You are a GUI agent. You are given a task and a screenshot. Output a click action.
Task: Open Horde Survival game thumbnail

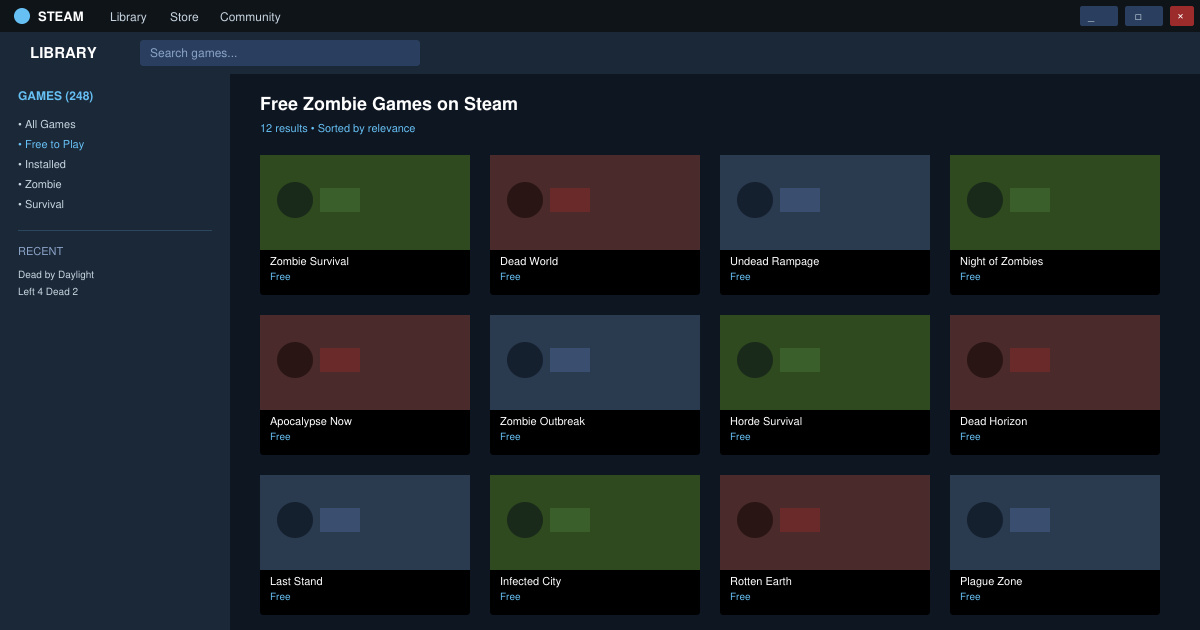[x=825, y=362]
